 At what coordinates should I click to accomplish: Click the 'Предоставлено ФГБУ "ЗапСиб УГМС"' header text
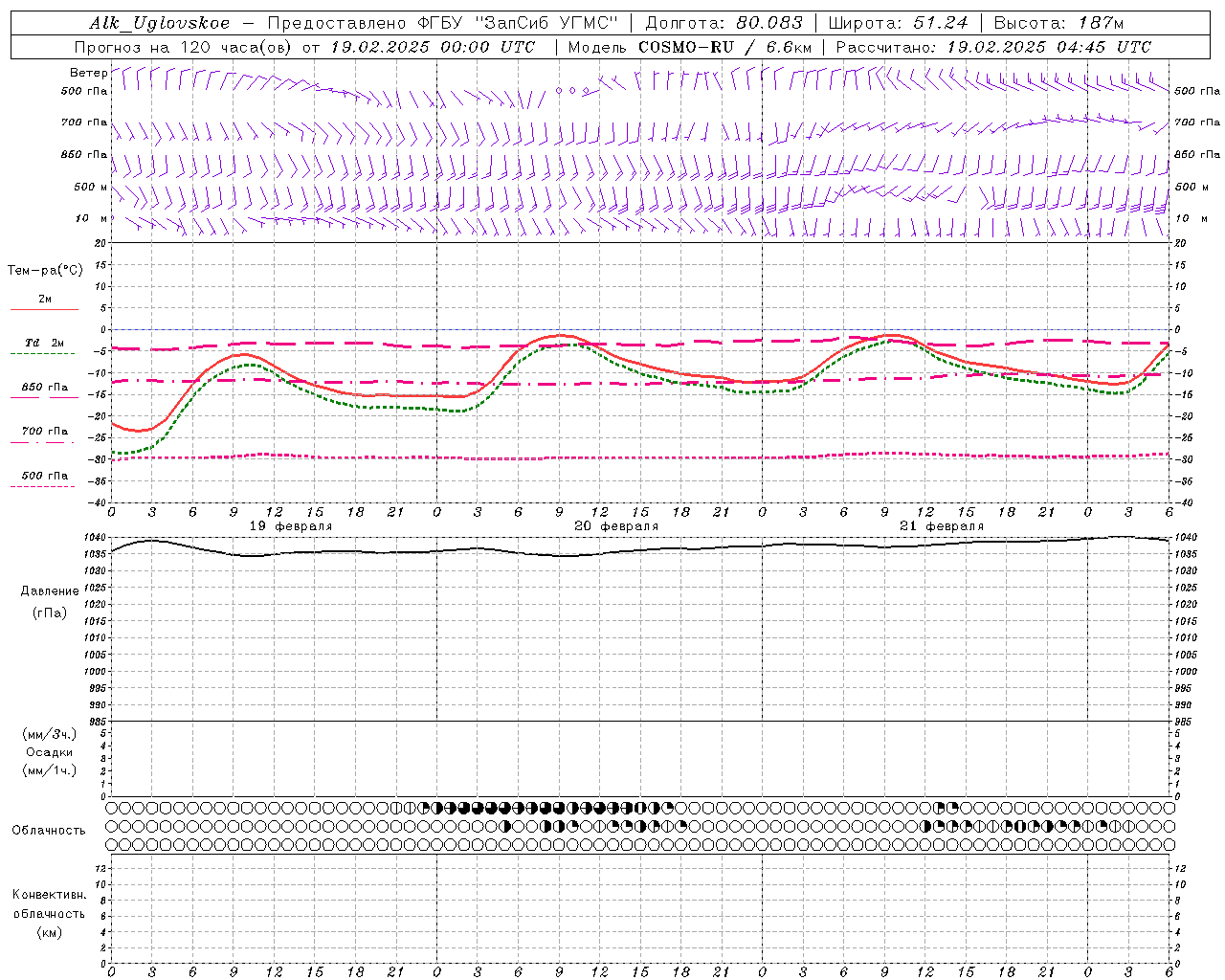(x=442, y=23)
